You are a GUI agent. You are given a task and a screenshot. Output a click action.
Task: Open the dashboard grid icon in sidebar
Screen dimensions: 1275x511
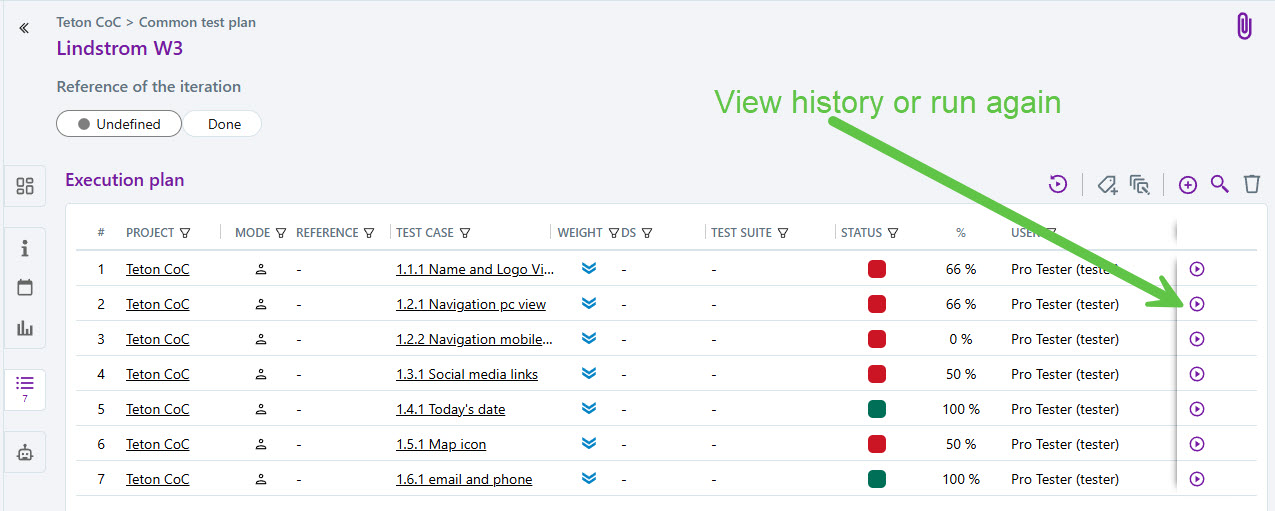25,186
